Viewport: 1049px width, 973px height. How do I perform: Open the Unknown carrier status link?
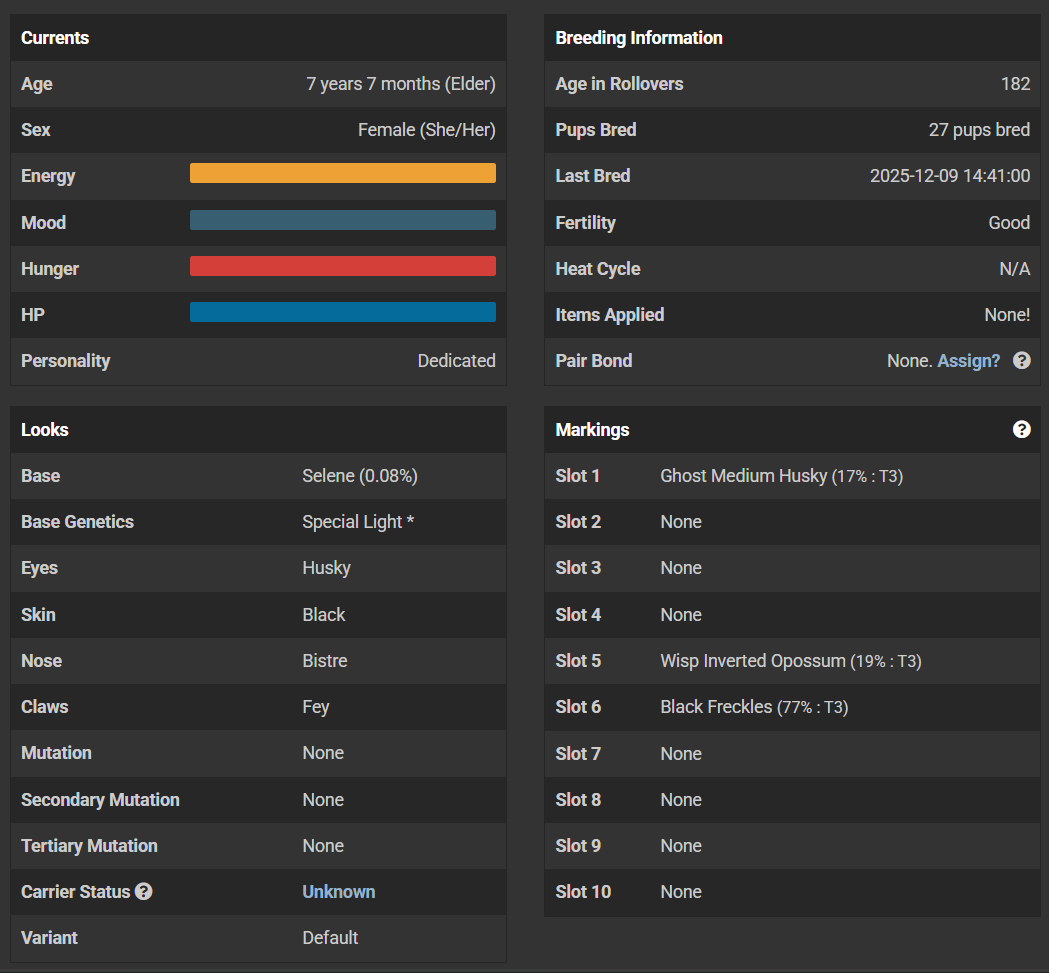click(x=339, y=891)
